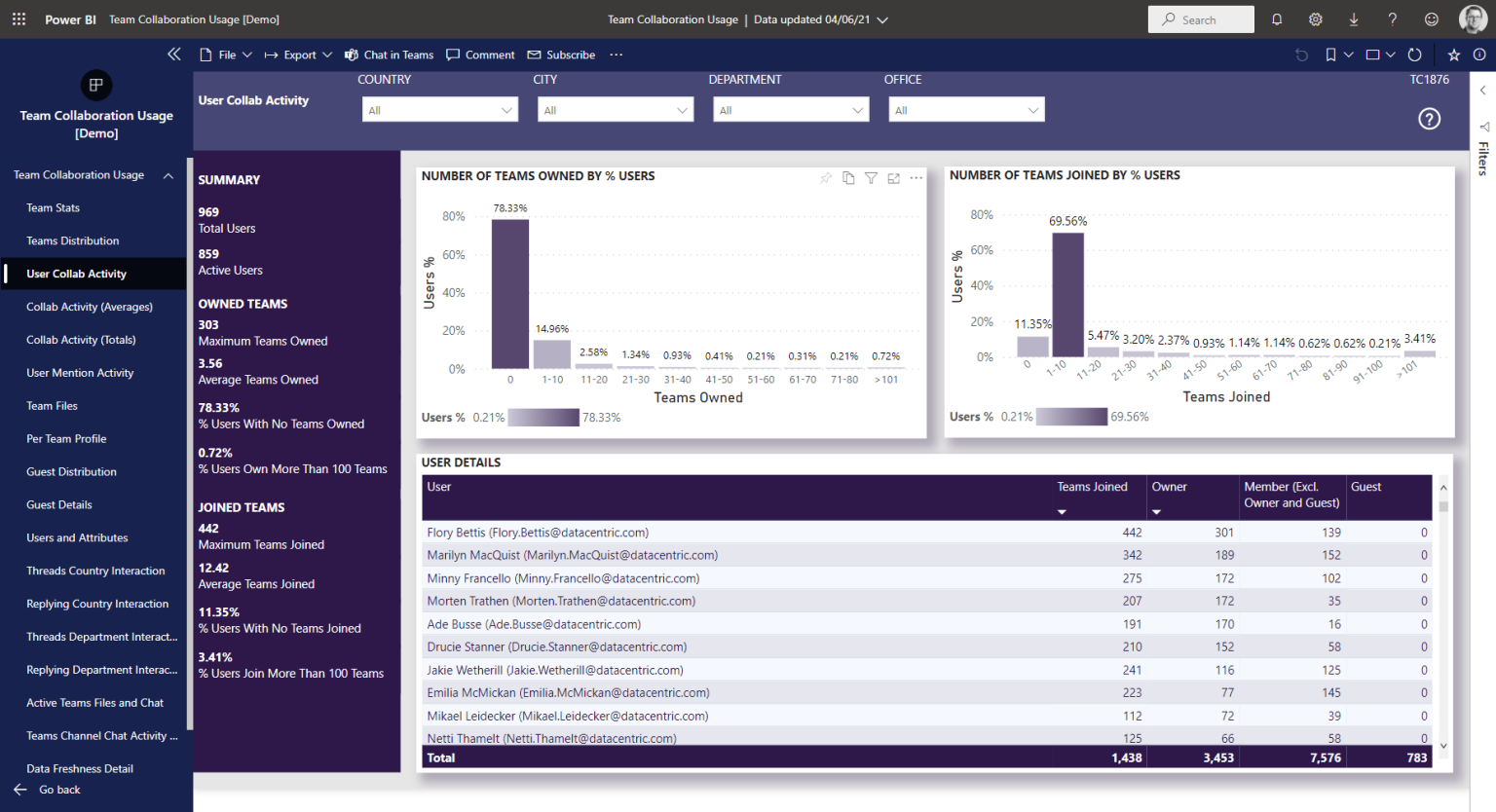Open the OFFICE filter dropdown
Screen dimensions: 1496x812
pyautogui.click(x=966, y=110)
